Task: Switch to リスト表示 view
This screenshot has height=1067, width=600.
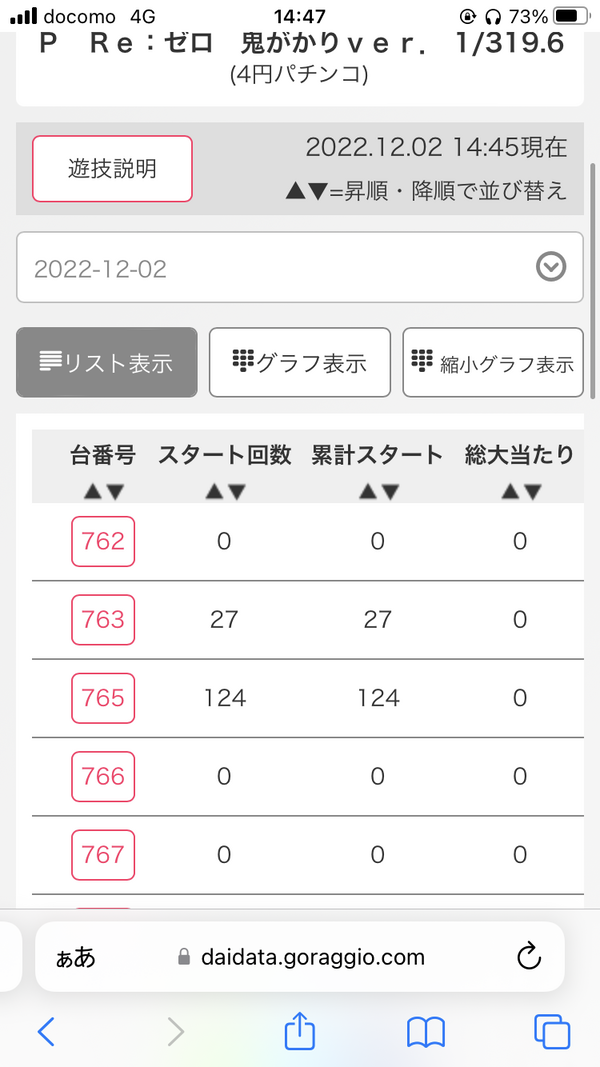Action: click(x=107, y=363)
